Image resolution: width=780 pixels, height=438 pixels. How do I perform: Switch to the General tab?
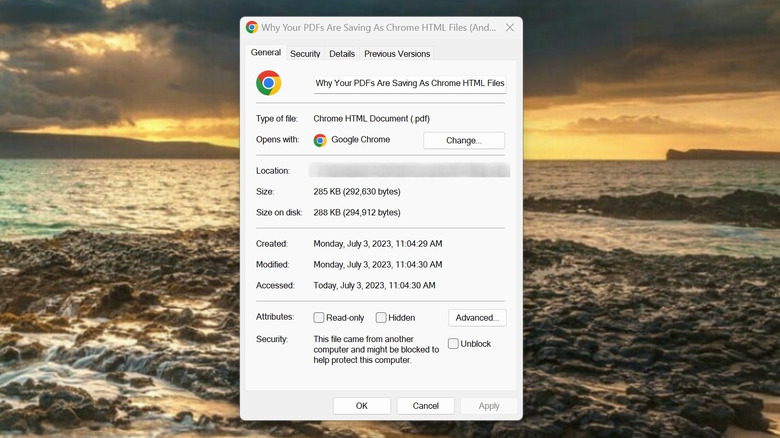click(x=266, y=53)
